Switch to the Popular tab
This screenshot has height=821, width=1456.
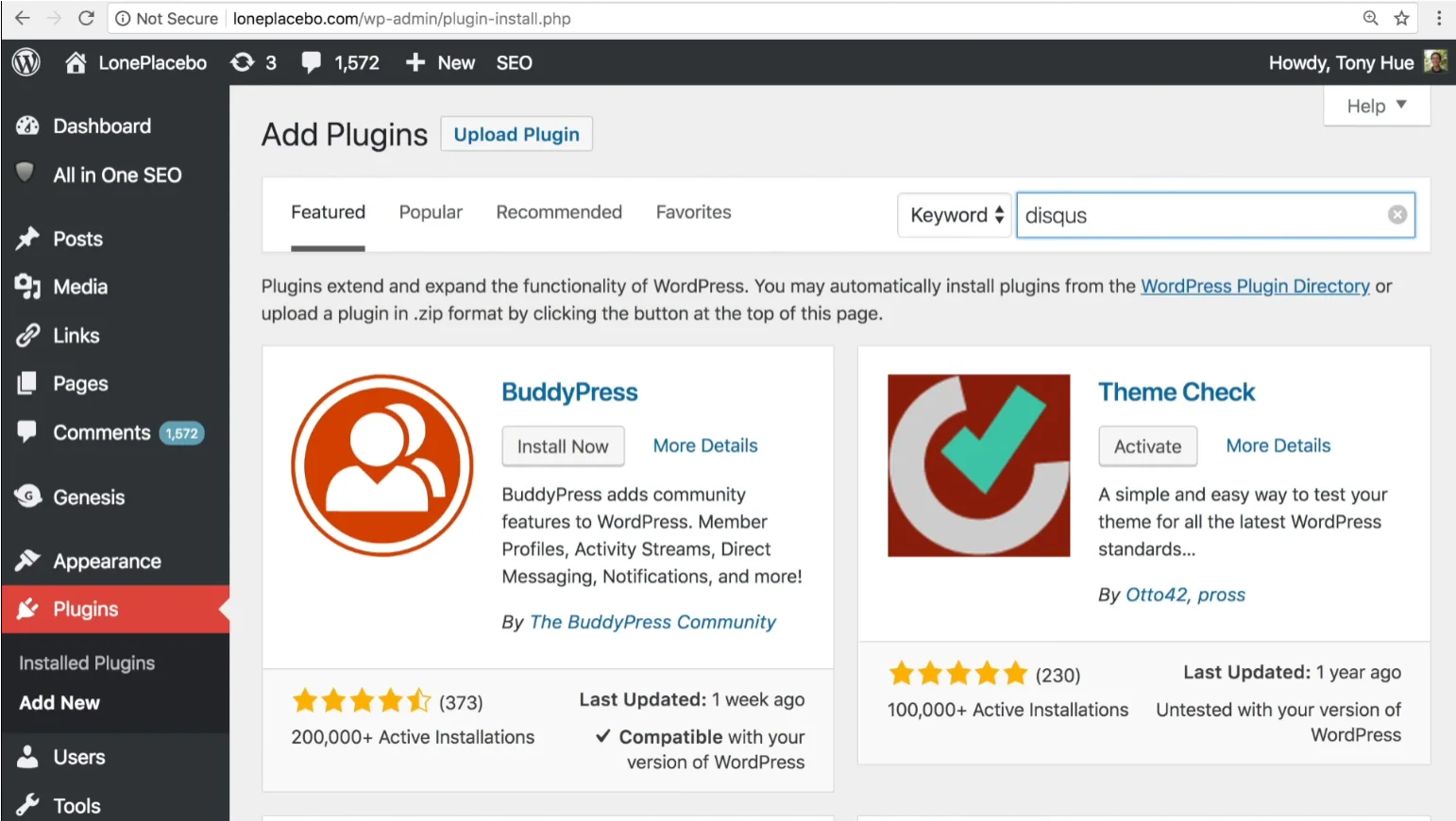(x=431, y=212)
